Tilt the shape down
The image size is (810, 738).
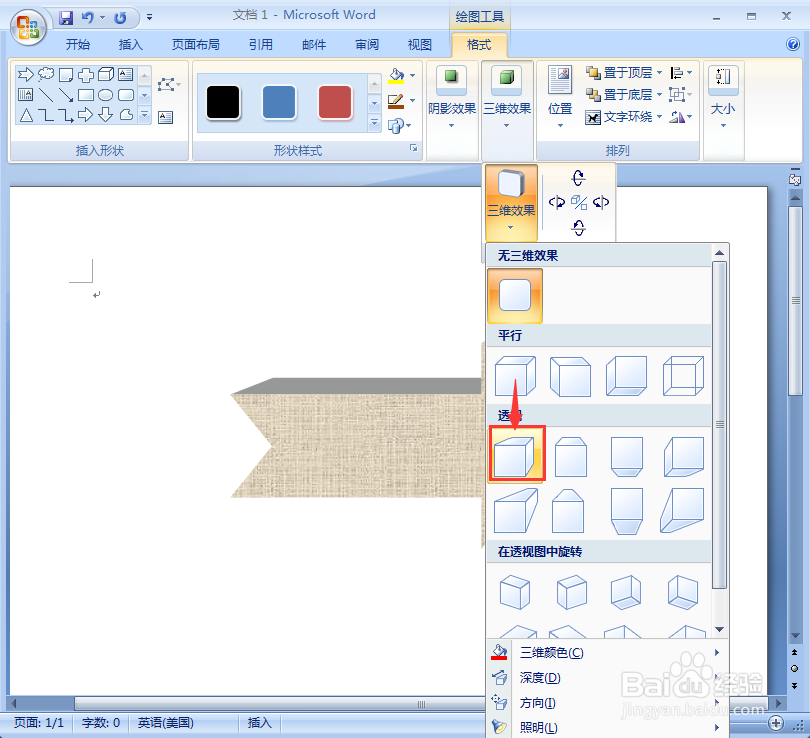click(579, 227)
